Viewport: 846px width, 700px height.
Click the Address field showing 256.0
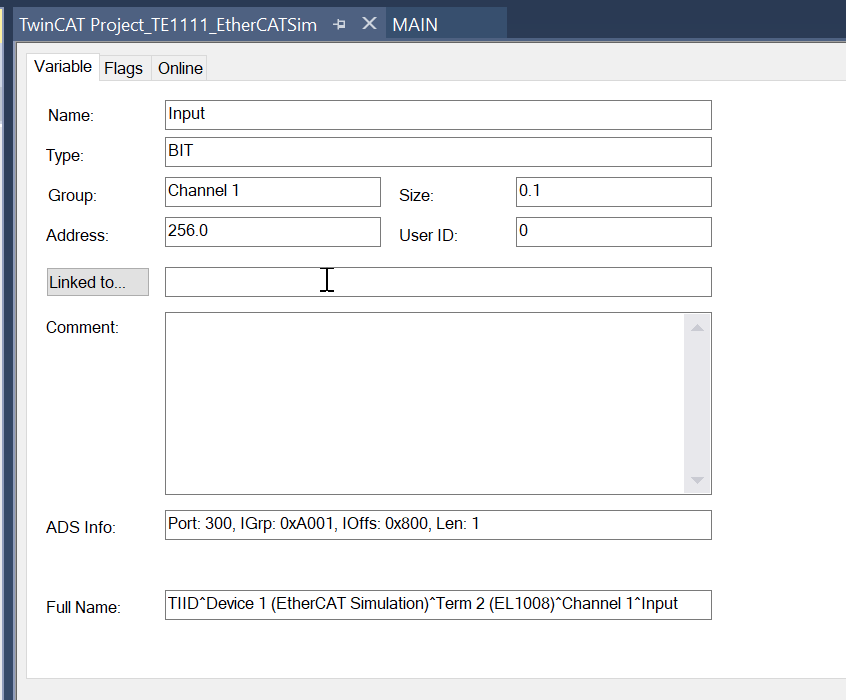click(272, 232)
